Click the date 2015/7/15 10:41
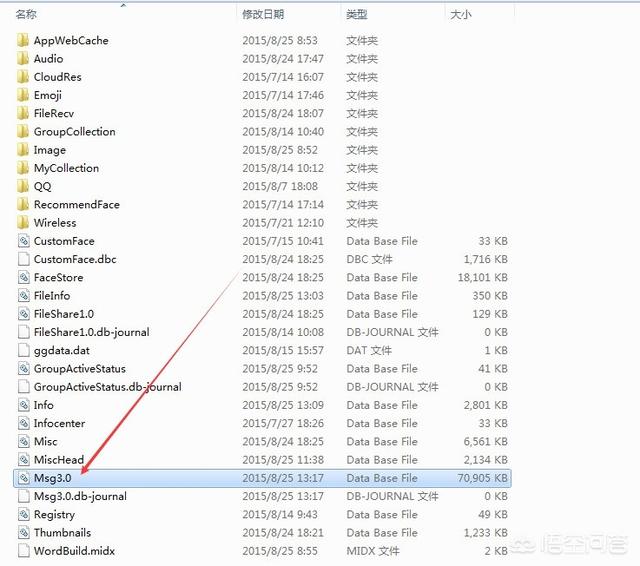Viewport: 640px width, 566px height. (283, 241)
